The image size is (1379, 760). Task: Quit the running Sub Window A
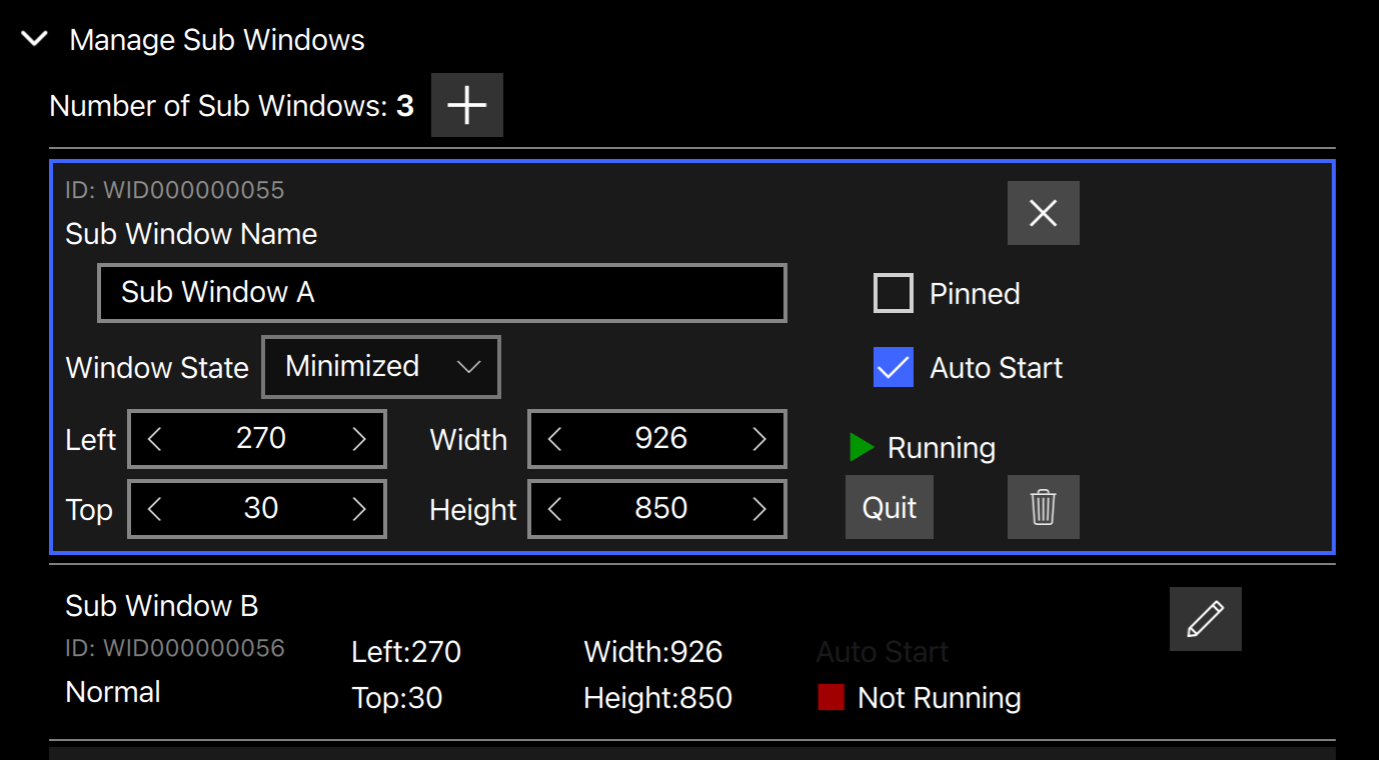click(x=889, y=507)
